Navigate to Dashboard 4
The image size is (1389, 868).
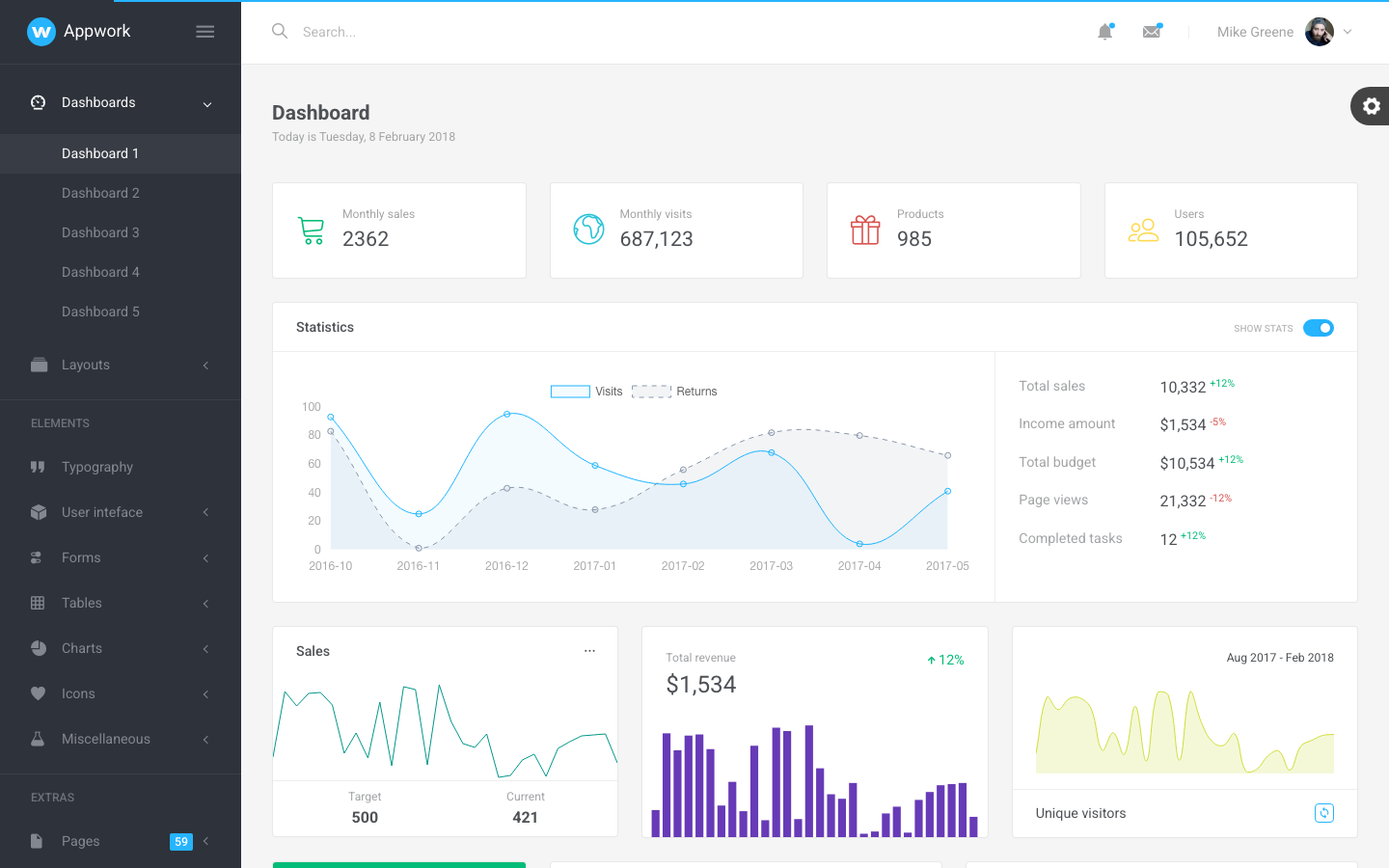[121, 272]
